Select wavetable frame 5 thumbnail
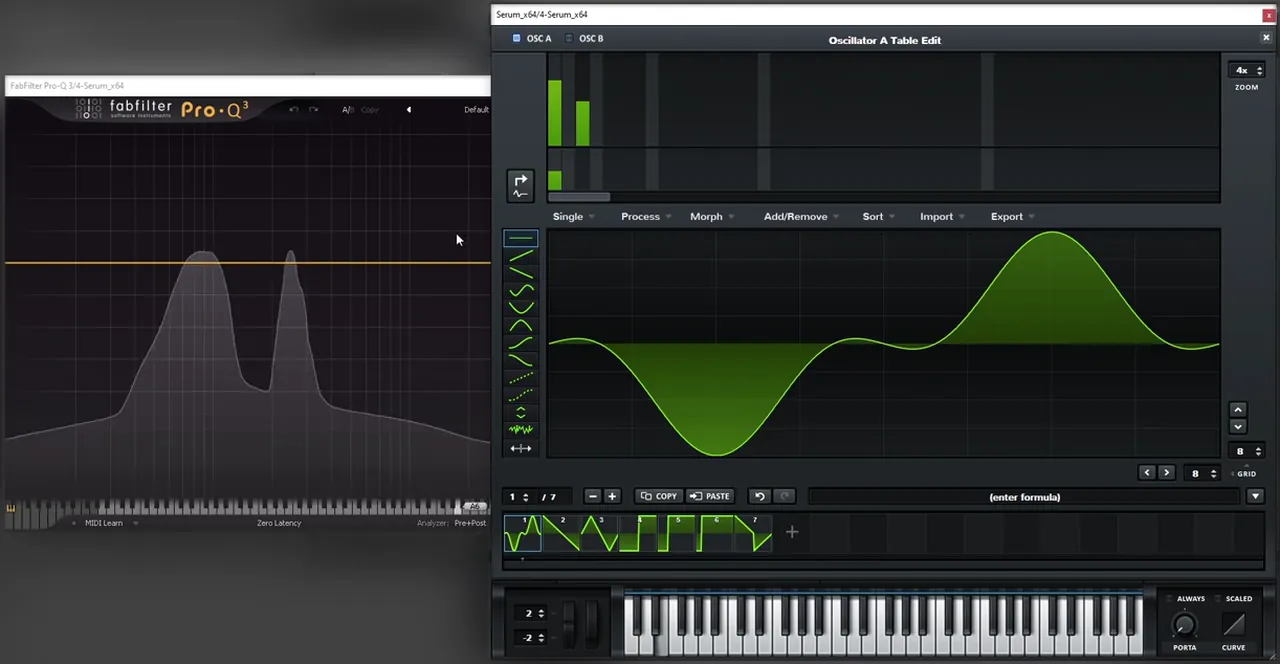This screenshot has width=1280, height=664. [x=676, y=533]
